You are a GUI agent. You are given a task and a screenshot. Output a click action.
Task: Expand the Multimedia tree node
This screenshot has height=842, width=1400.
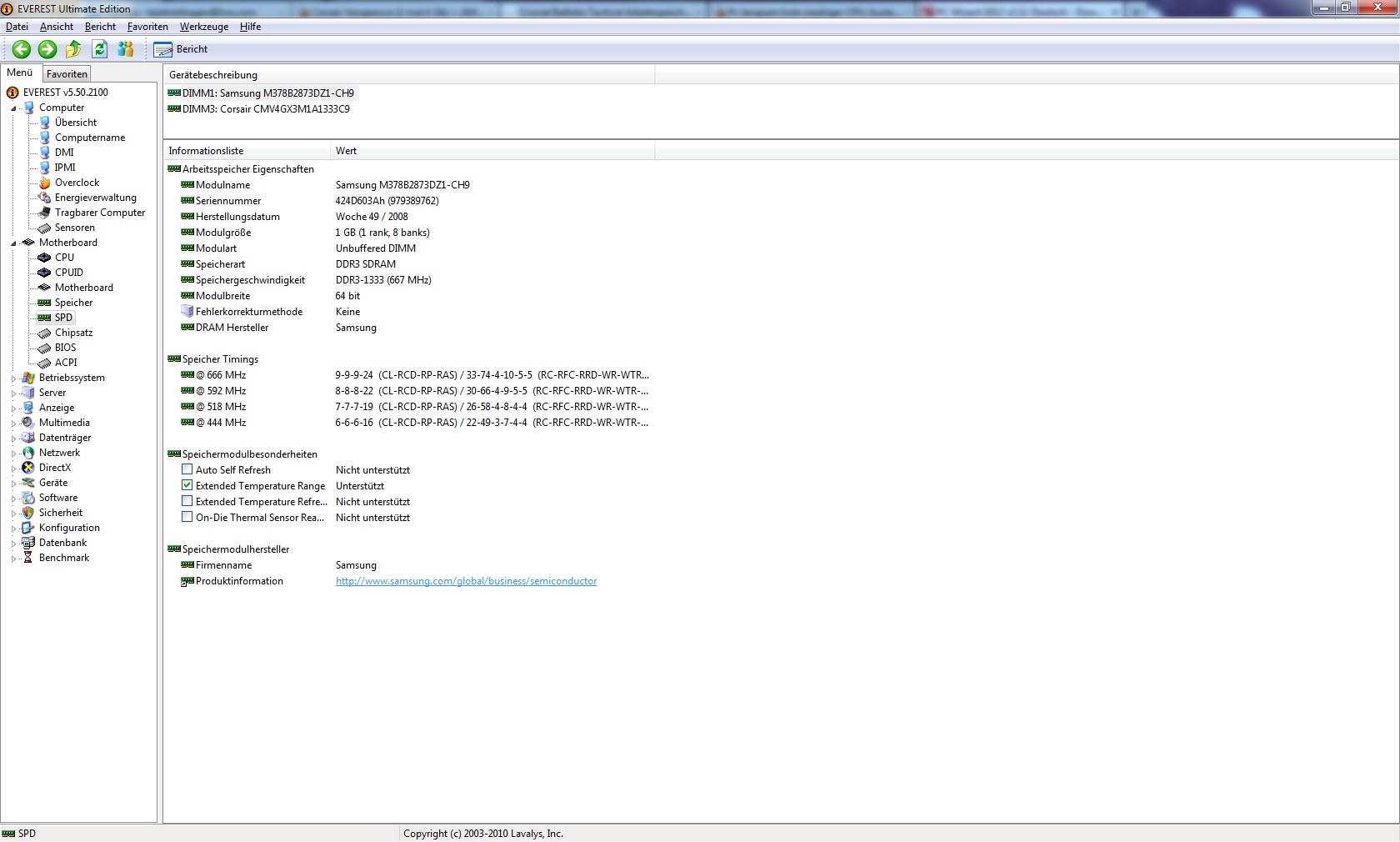pyautogui.click(x=13, y=424)
